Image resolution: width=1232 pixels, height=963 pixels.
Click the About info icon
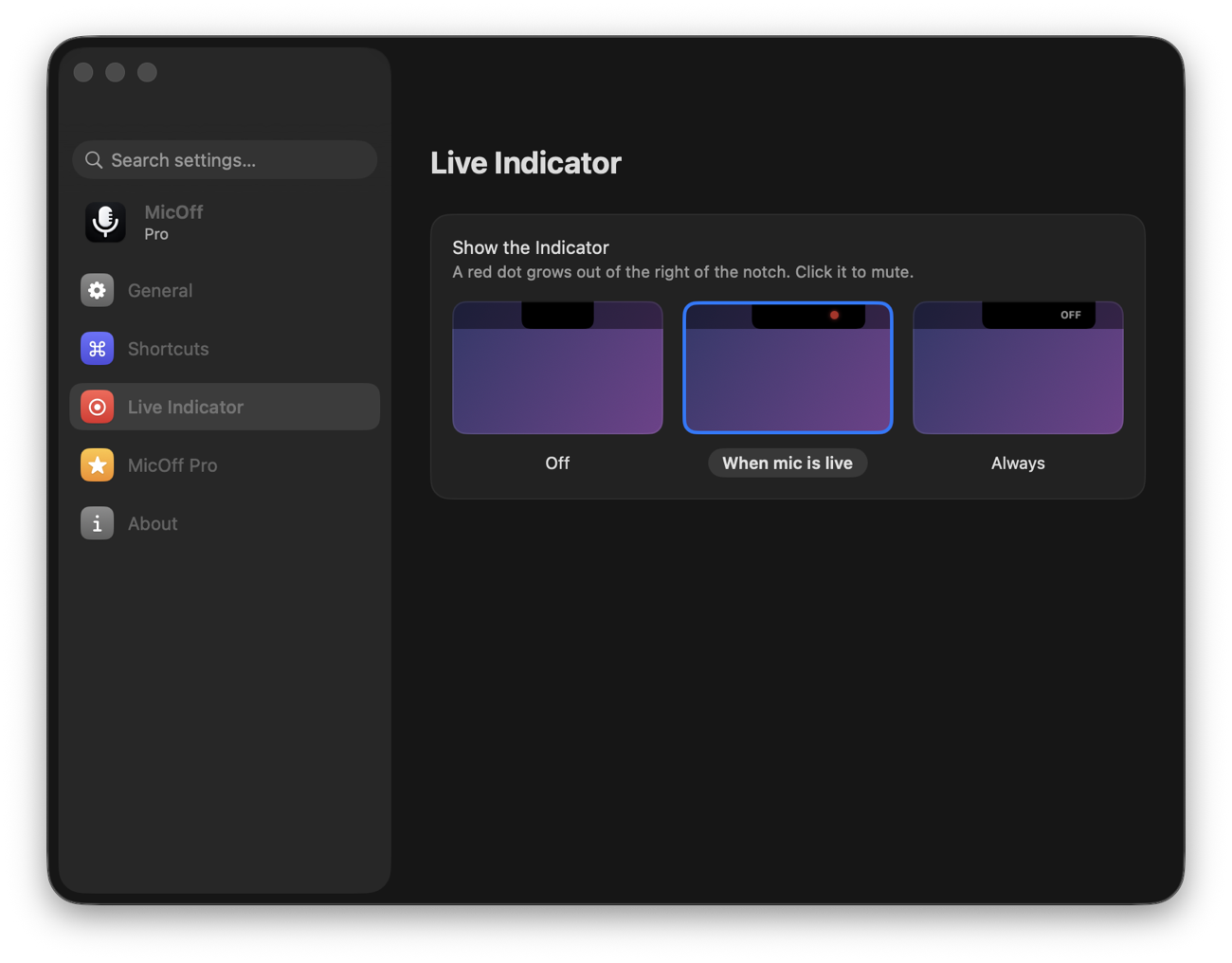pos(97,523)
